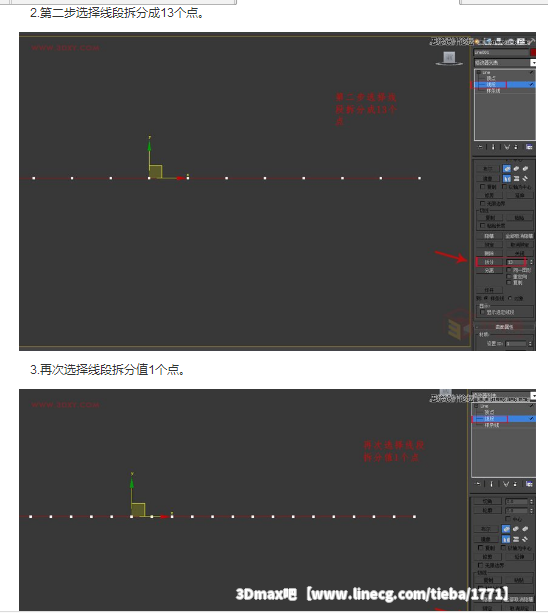Image resolution: width=548 pixels, height=613 pixels.
Task: Click the ViewCube in the upper screenshot
Action: [449, 58]
